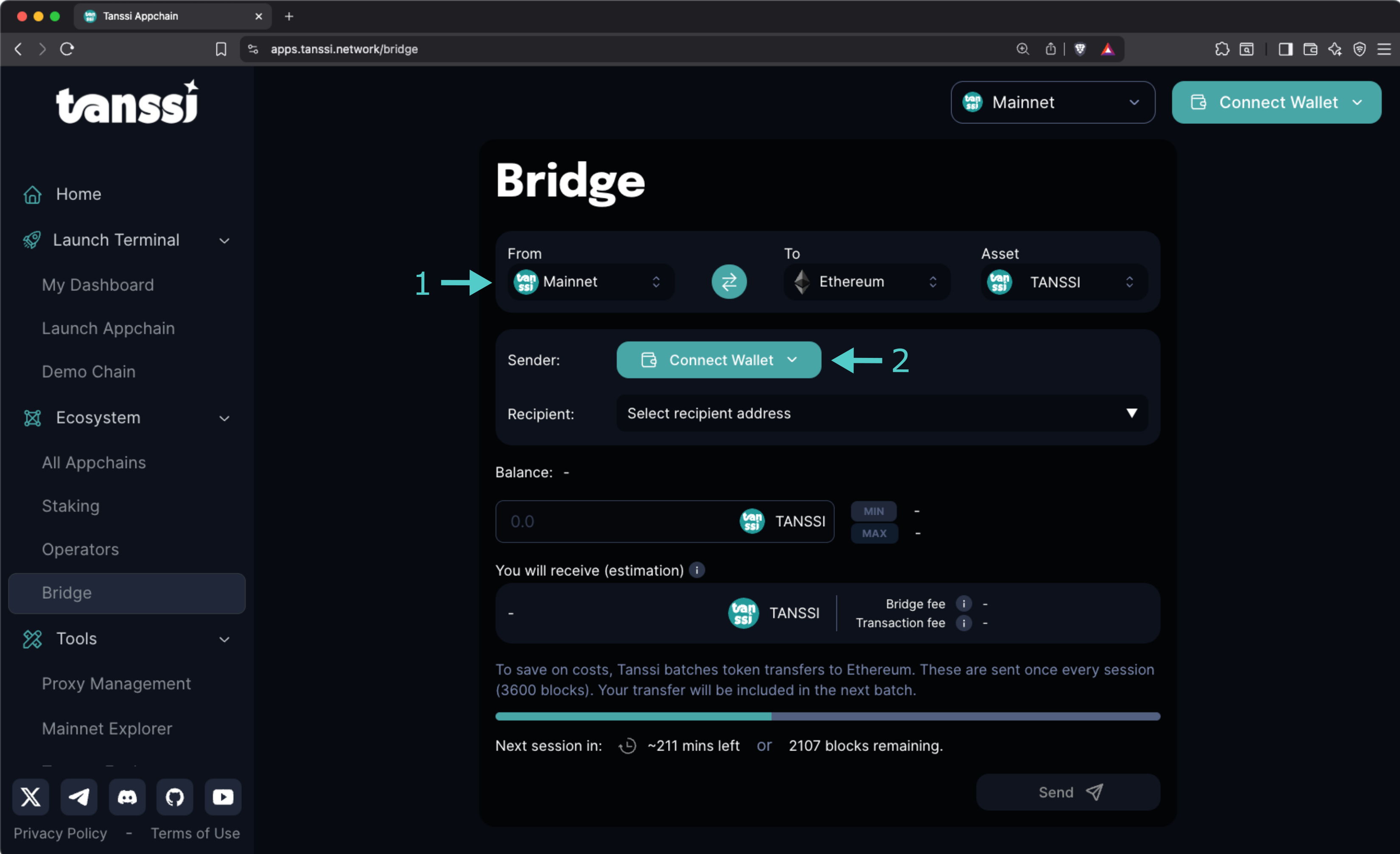Open the To chain dropdown showing Ethereum

(865, 282)
